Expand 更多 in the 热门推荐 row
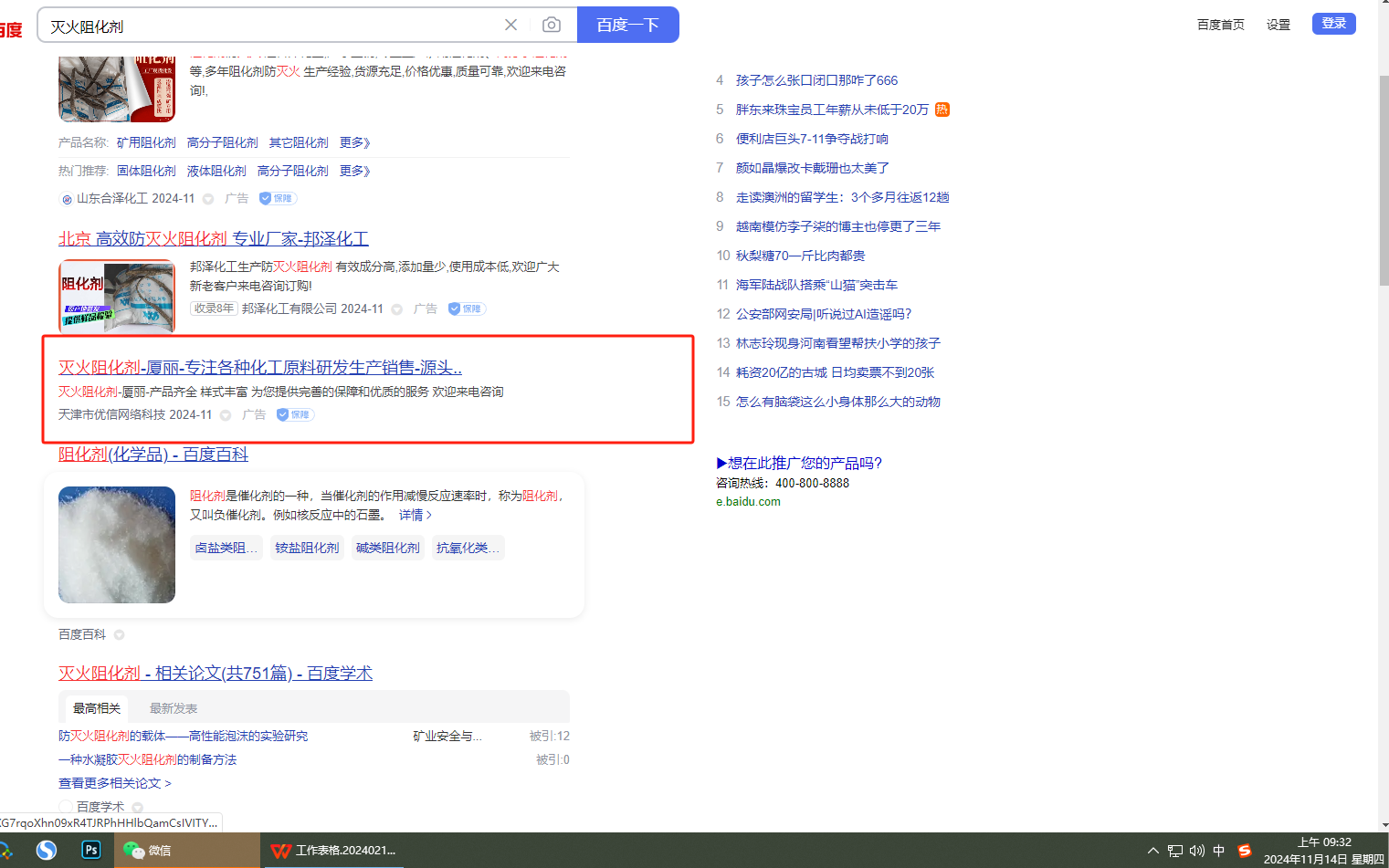The width and height of the screenshot is (1389, 868). (355, 171)
